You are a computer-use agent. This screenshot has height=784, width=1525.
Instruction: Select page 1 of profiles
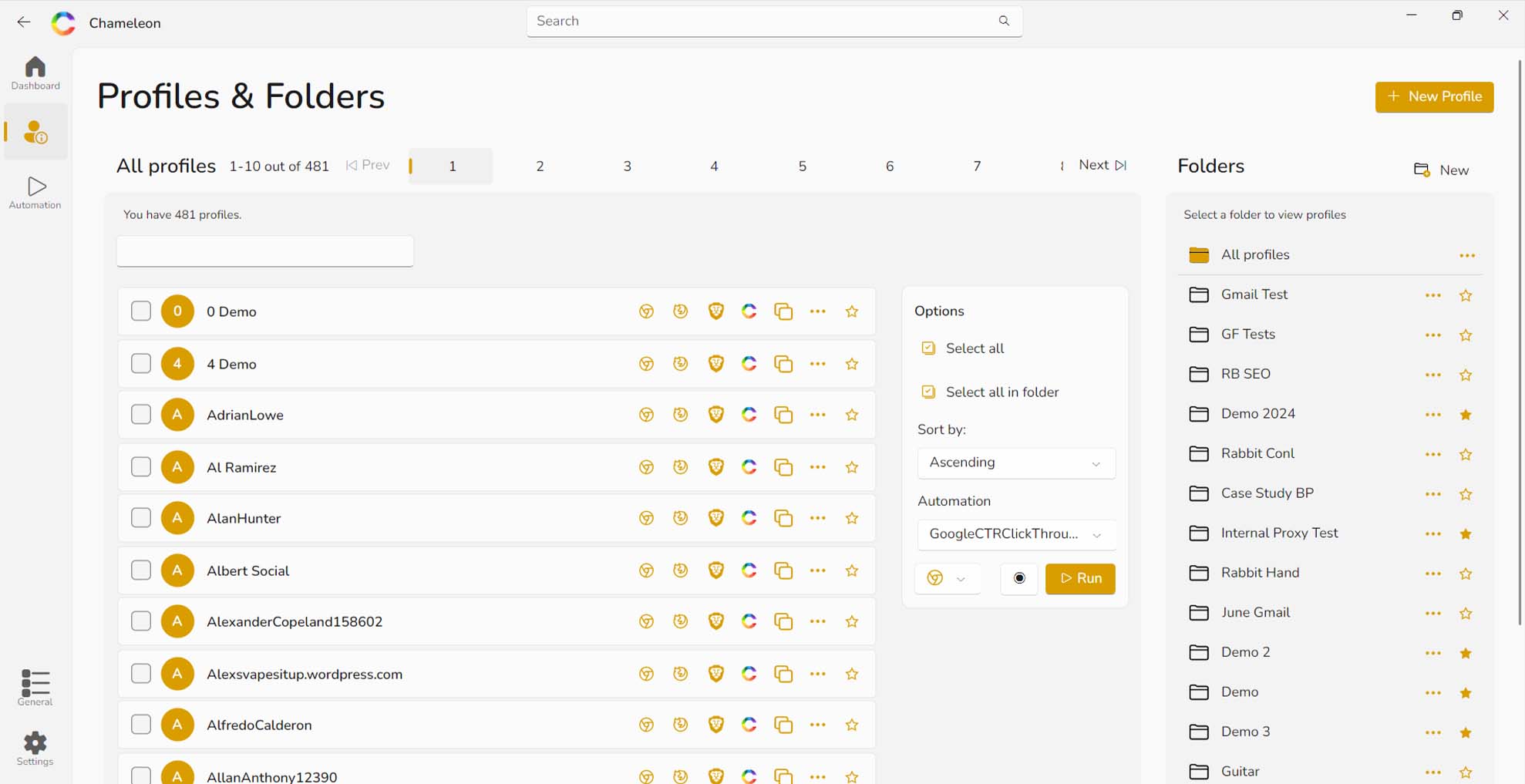(452, 167)
